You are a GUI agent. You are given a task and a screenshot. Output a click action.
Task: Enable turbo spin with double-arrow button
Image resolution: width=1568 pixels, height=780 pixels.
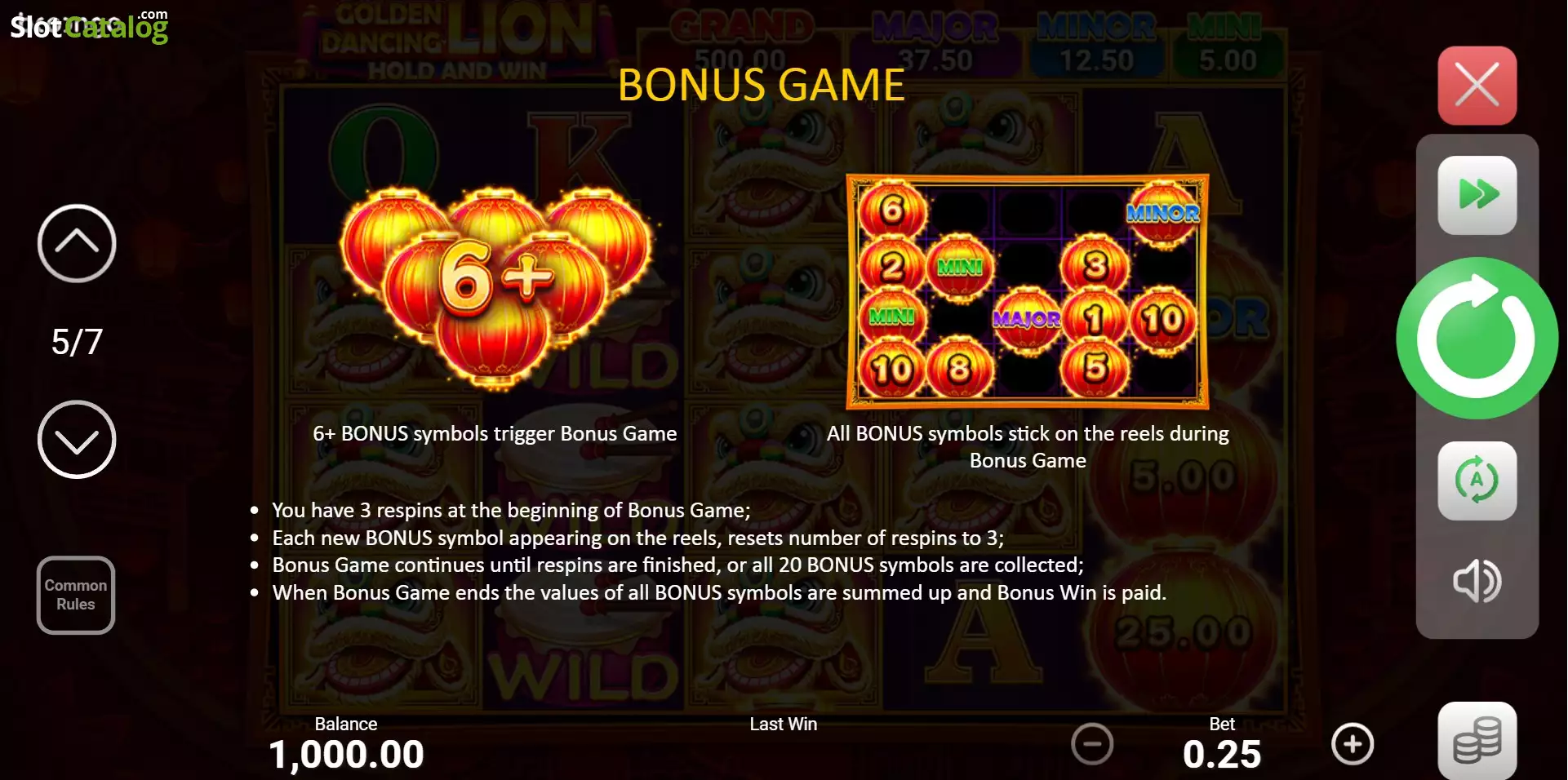coord(1477,195)
